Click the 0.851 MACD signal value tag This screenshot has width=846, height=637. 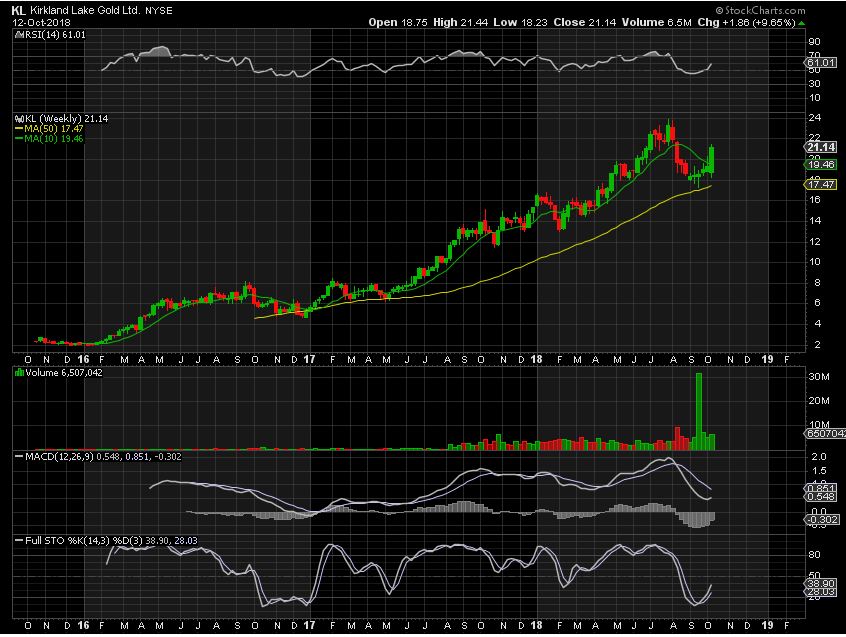822,488
